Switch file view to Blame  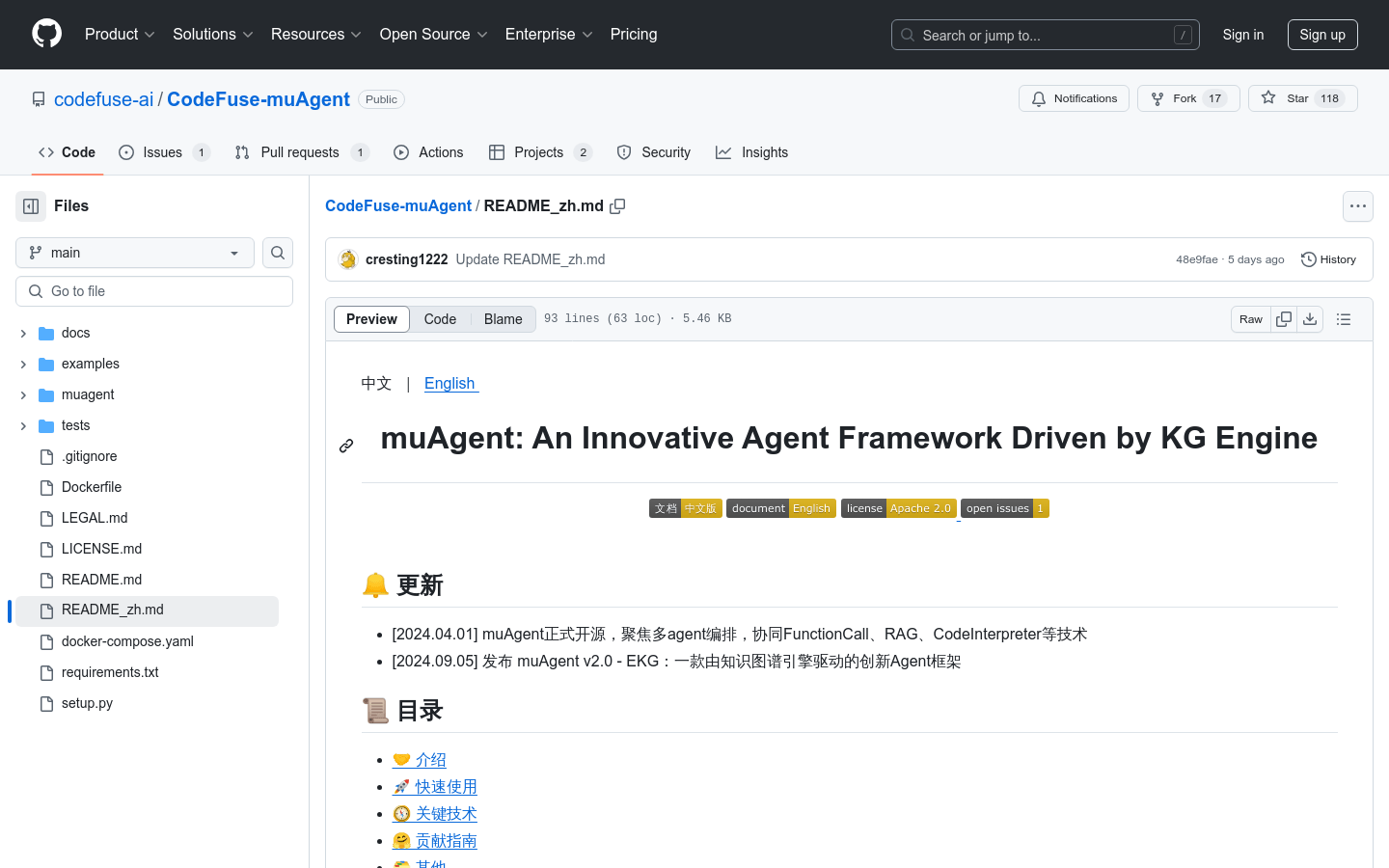pos(503,319)
